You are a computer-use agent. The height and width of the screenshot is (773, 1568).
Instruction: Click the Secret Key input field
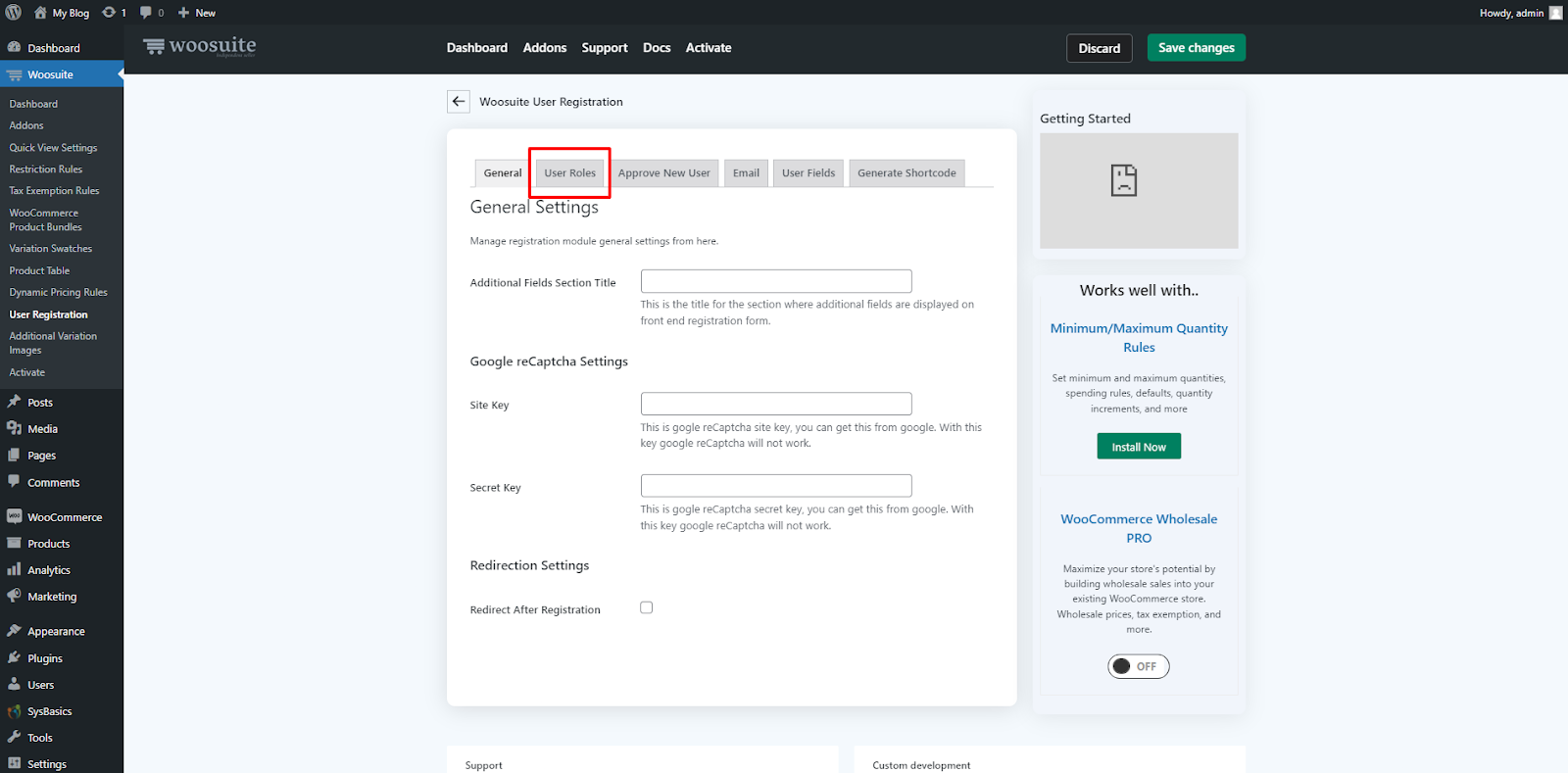(x=776, y=486)
